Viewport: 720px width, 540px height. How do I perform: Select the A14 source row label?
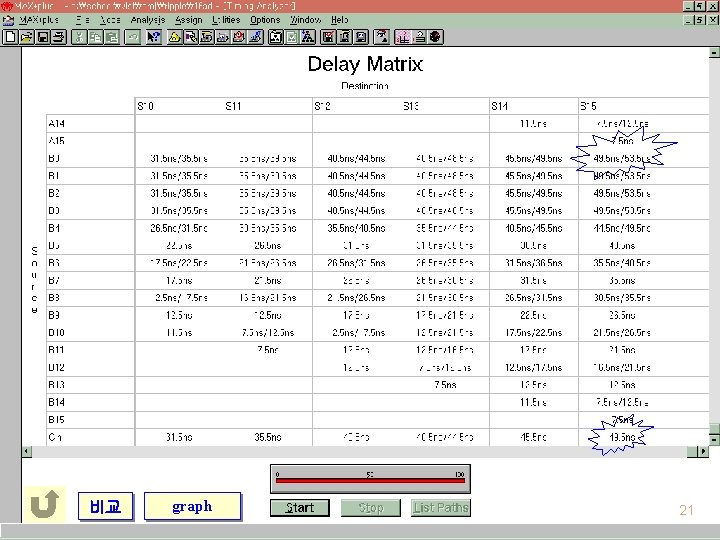tap(56, 124)
